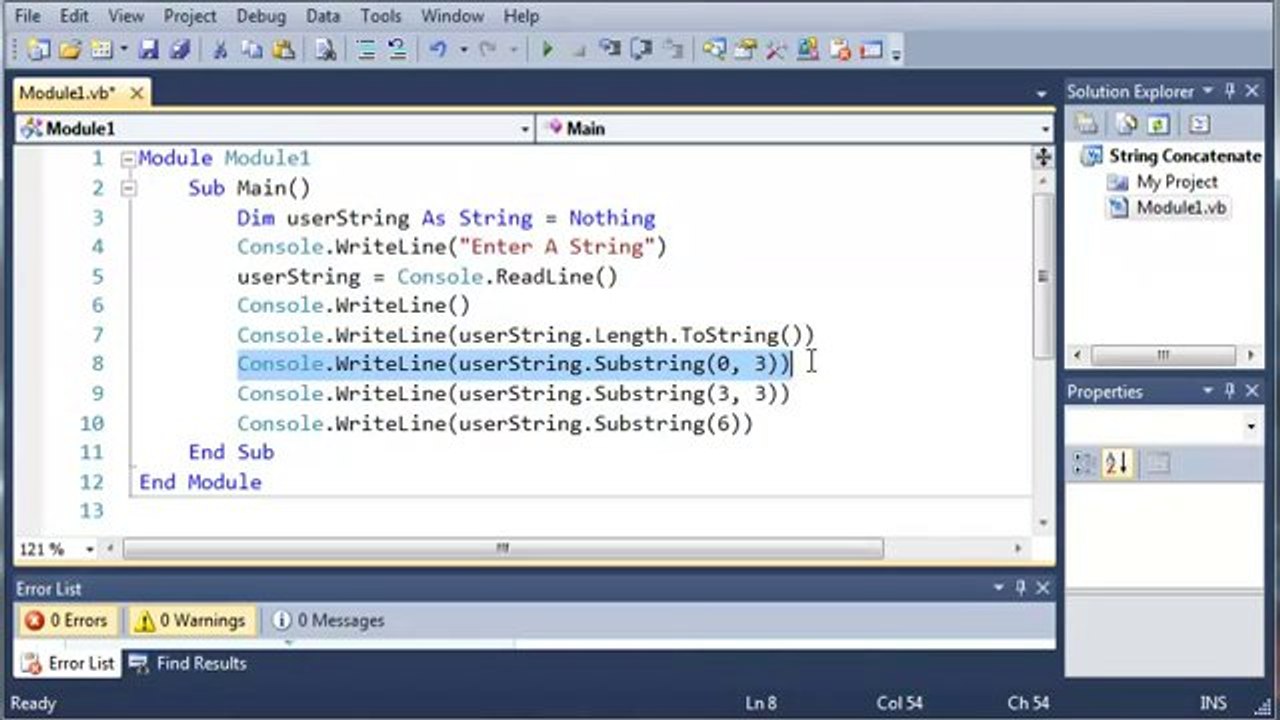Select My Project in Solution Explorer

1163,182
